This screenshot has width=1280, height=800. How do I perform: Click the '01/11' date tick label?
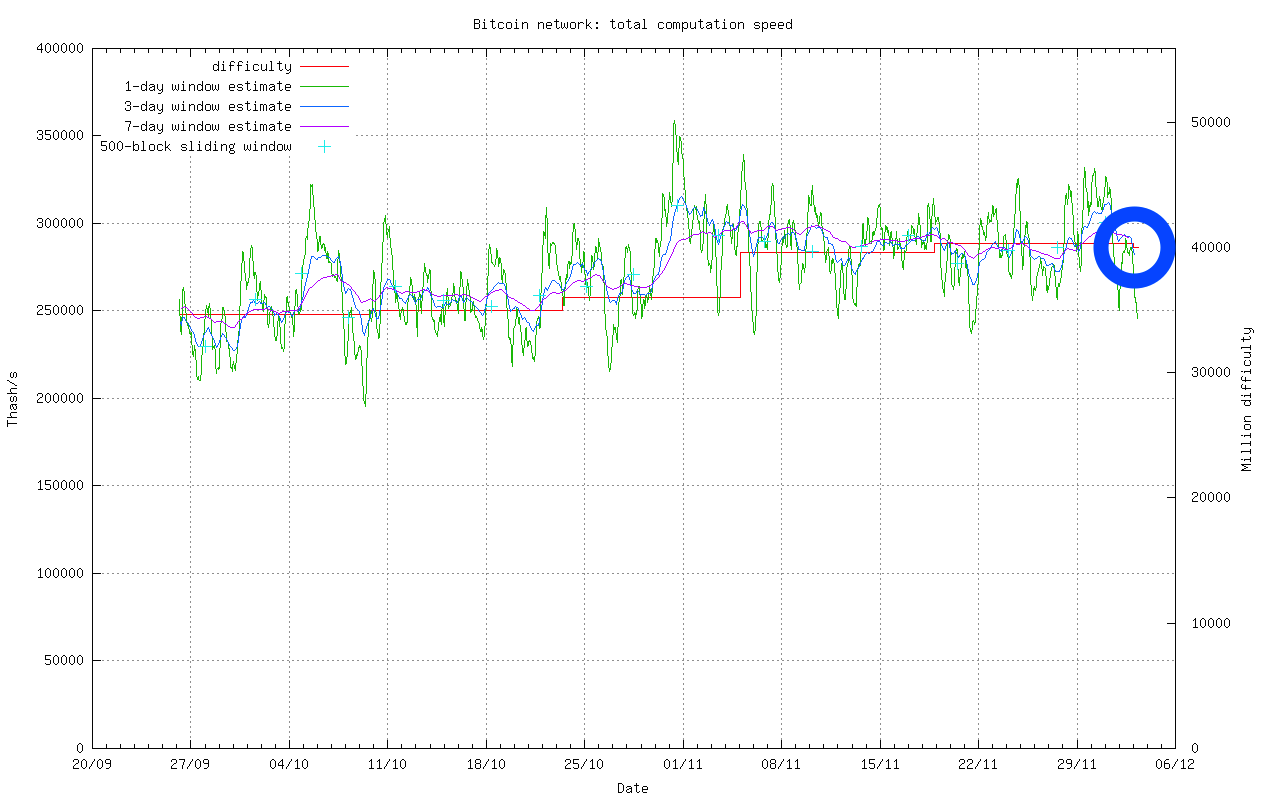click(683, 766)
